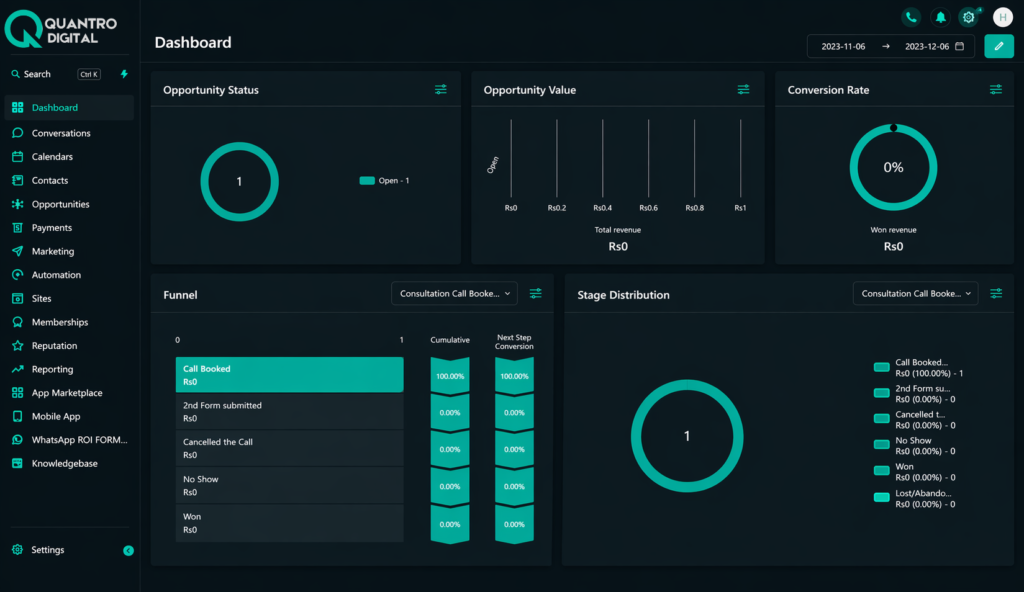Open the notifications bell icon

pyautogui.click(x=940, y=17)
